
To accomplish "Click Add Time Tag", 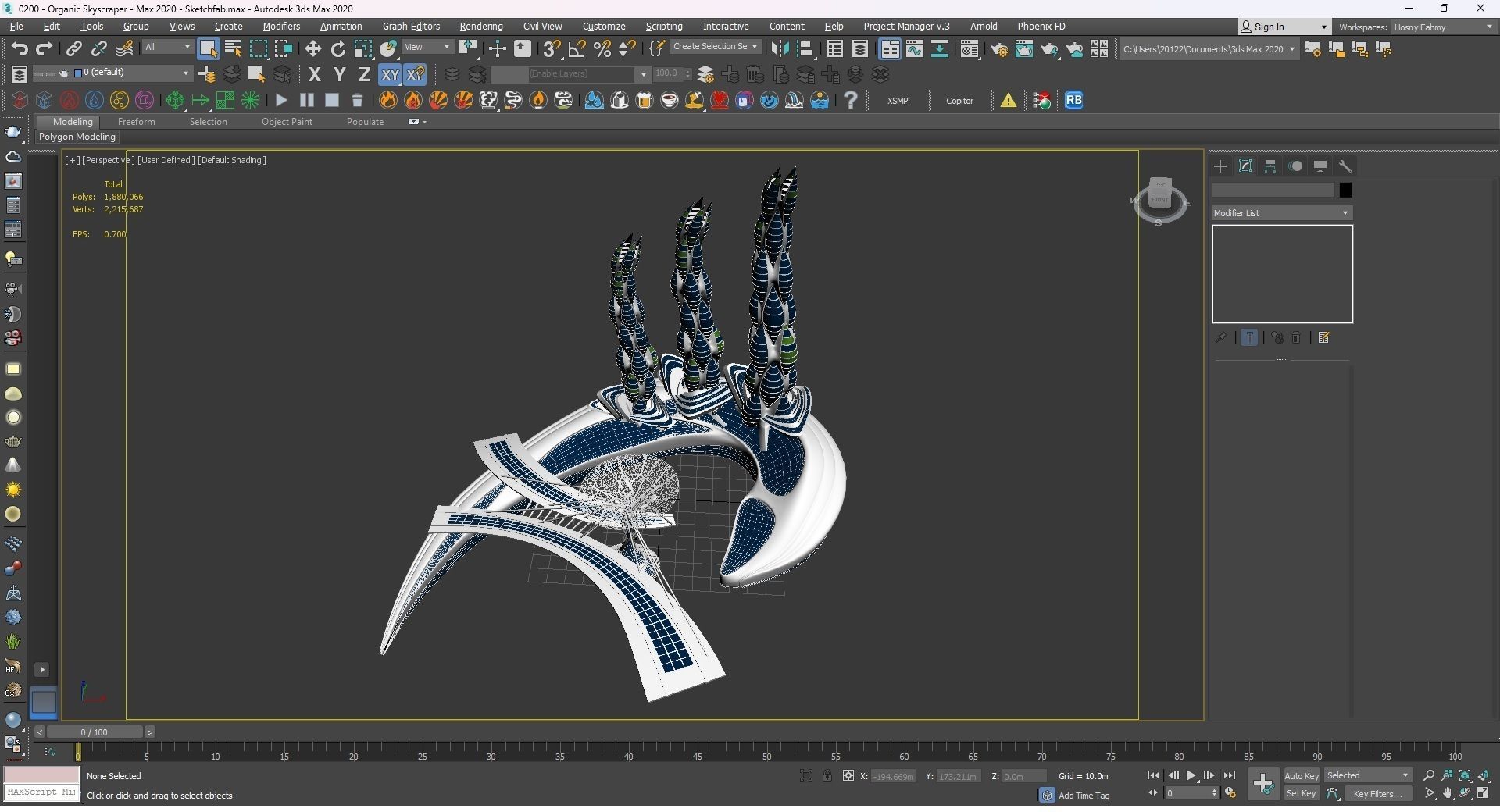I will pyautogui.click(x=1084, y=796).
